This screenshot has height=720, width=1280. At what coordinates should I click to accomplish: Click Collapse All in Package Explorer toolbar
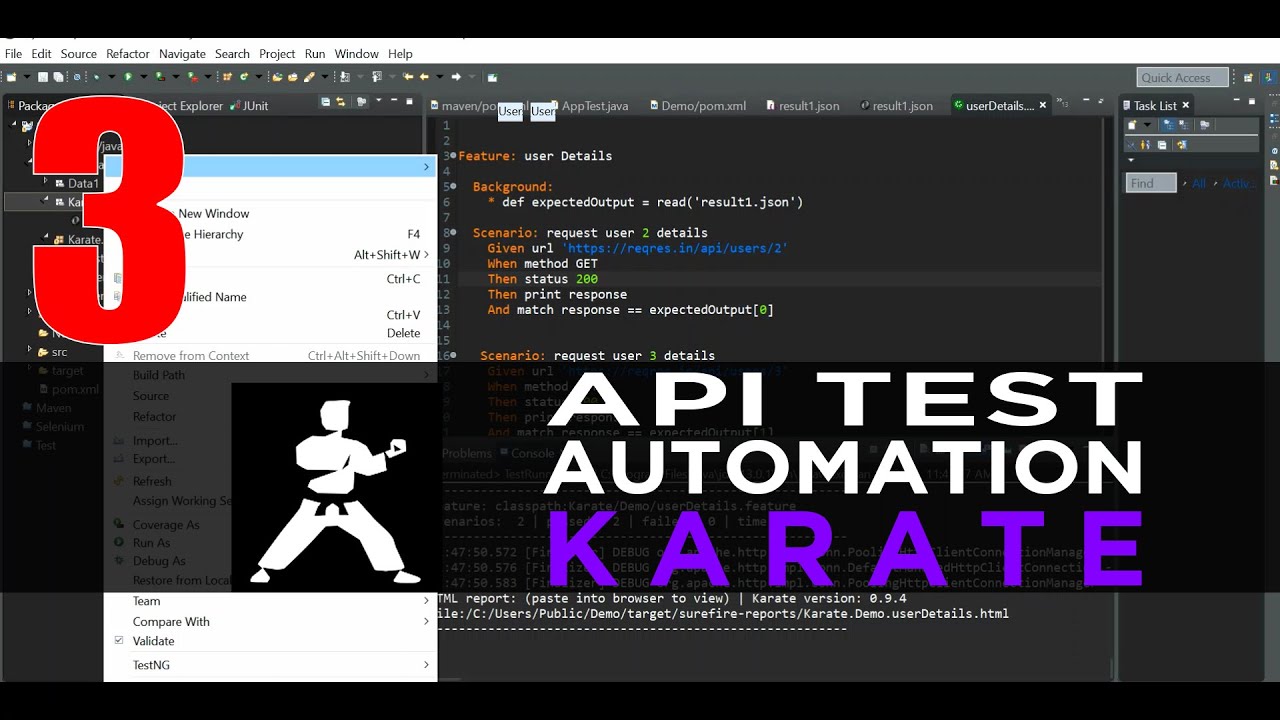click(325, 102)
